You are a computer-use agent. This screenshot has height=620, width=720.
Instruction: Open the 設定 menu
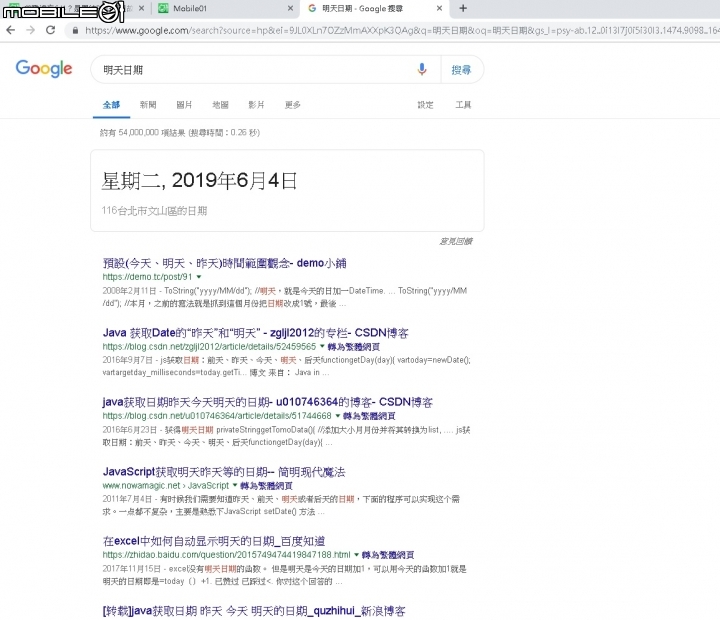425,105
